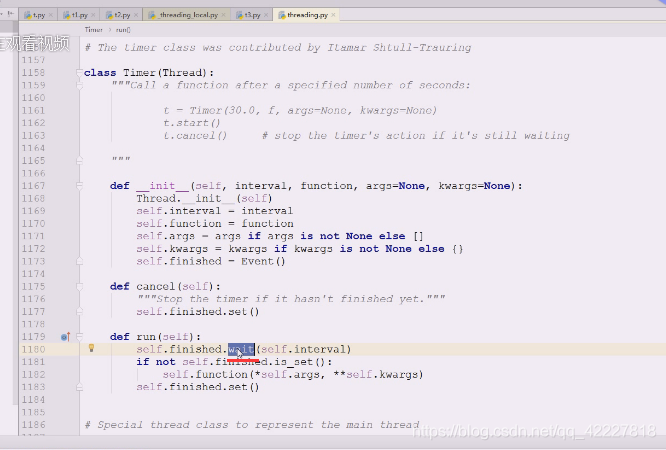Close the t2.py tab
The height and width of the screenshot is (450, 666).
(136, 15)
